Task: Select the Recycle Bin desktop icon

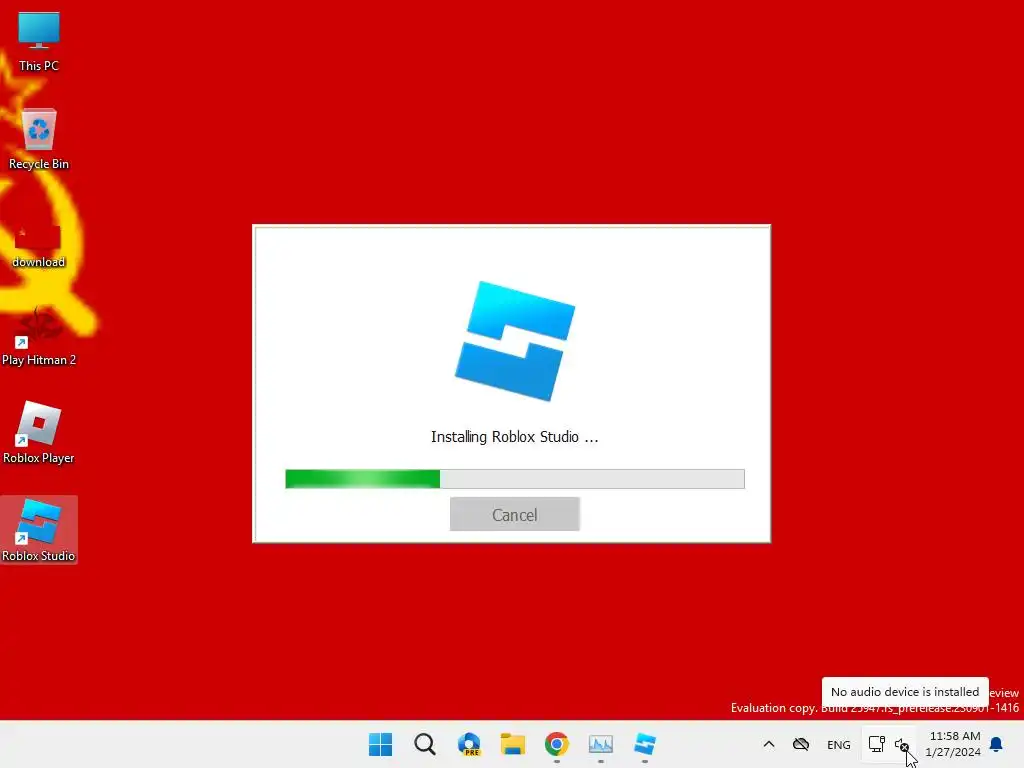Action: coord(39,139)
